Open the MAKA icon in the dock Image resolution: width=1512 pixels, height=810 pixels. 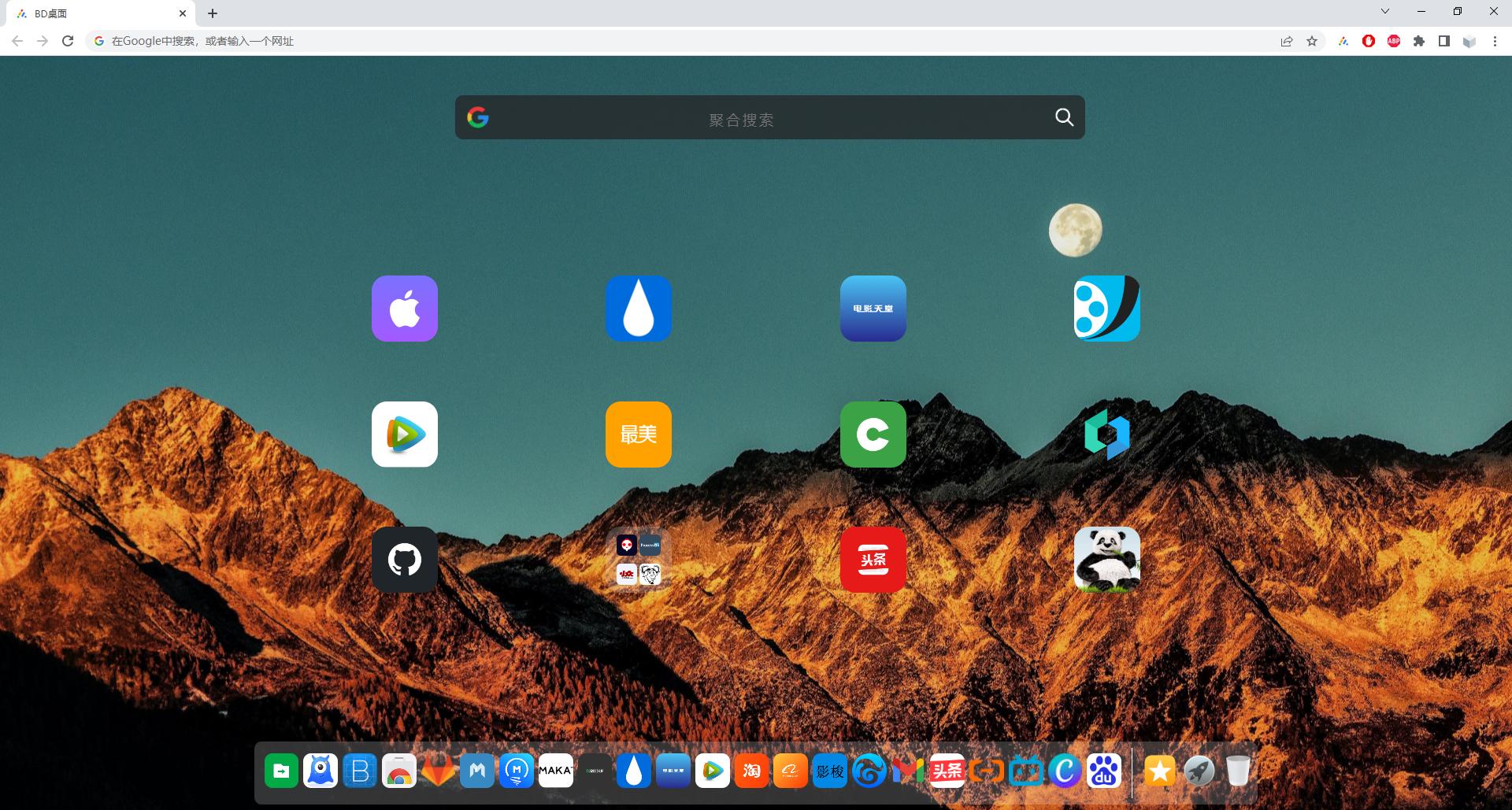pyautogui.click(x=556, y=771)
